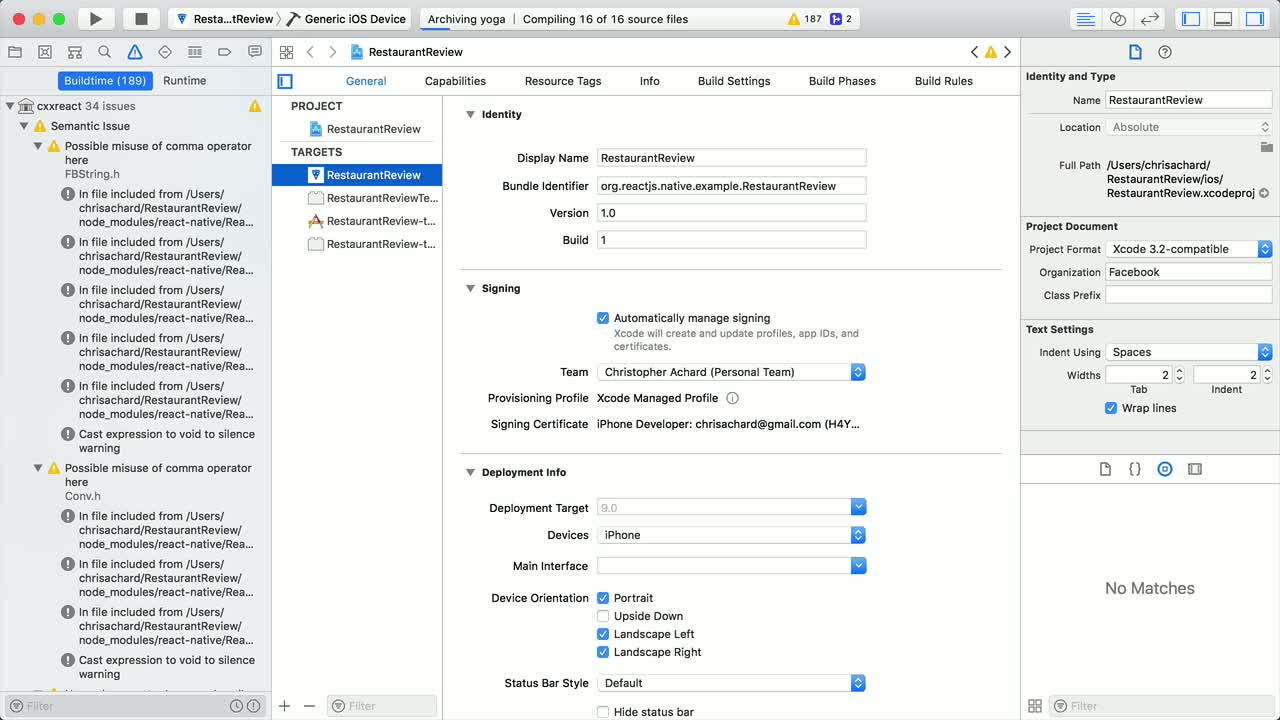Screen dimensions: 1280x720
Task: Enable Upside Down orientation
Action: coord(603,616)
